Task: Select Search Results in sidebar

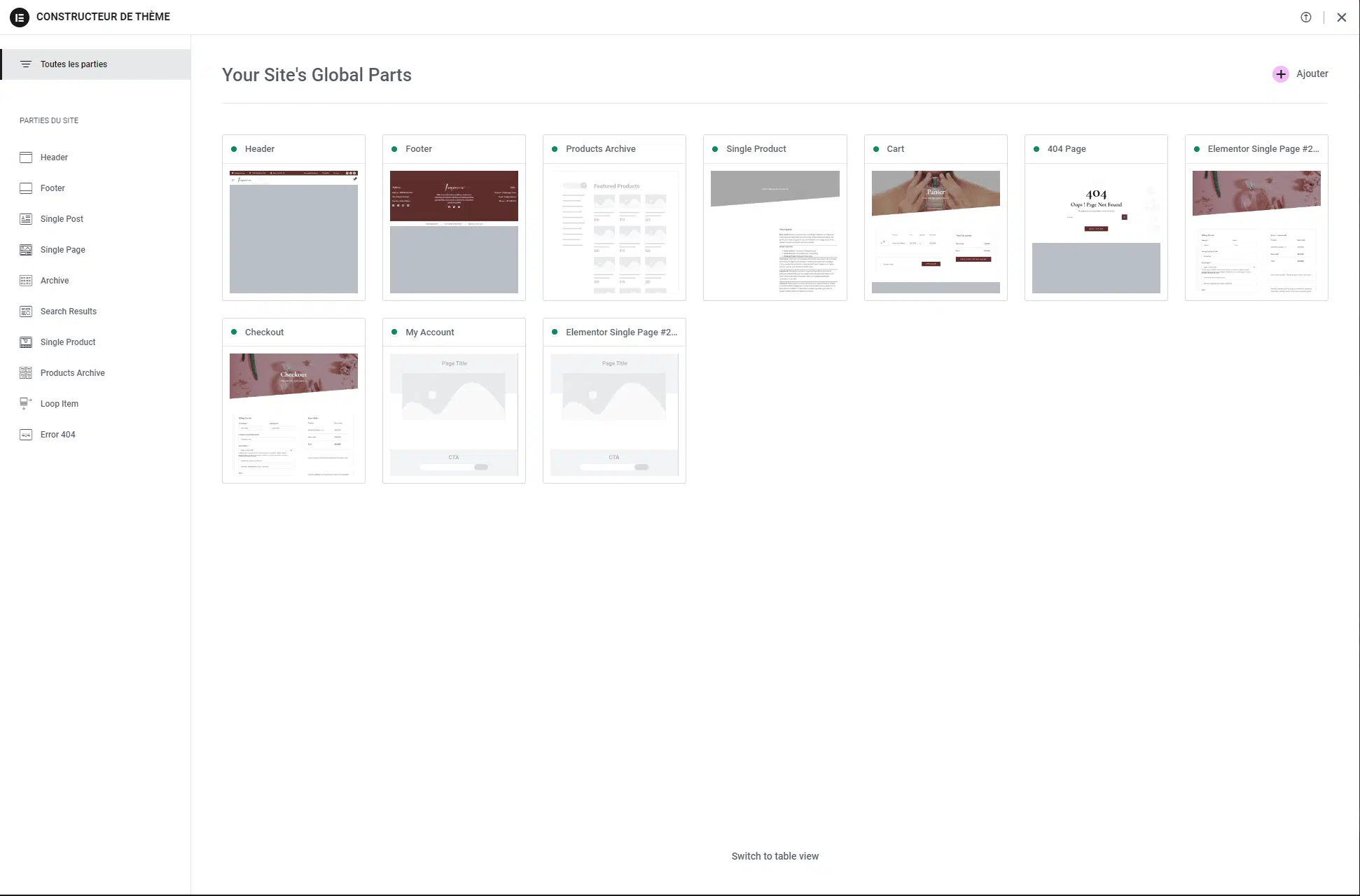Action: (x=69, y=311)
